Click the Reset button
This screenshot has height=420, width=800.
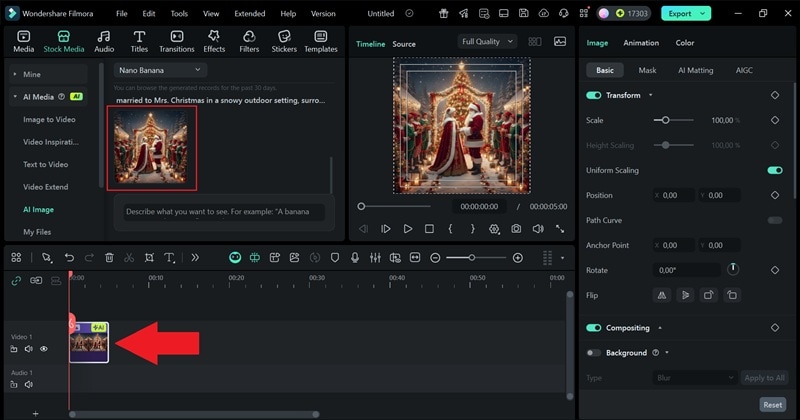click(x=772, y=405)
